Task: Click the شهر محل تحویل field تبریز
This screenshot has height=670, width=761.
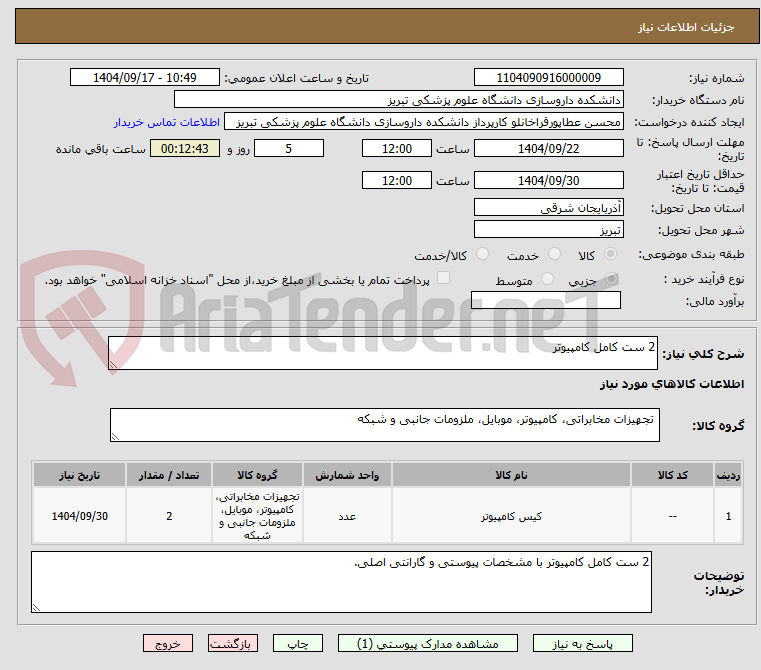Action: 548,229
